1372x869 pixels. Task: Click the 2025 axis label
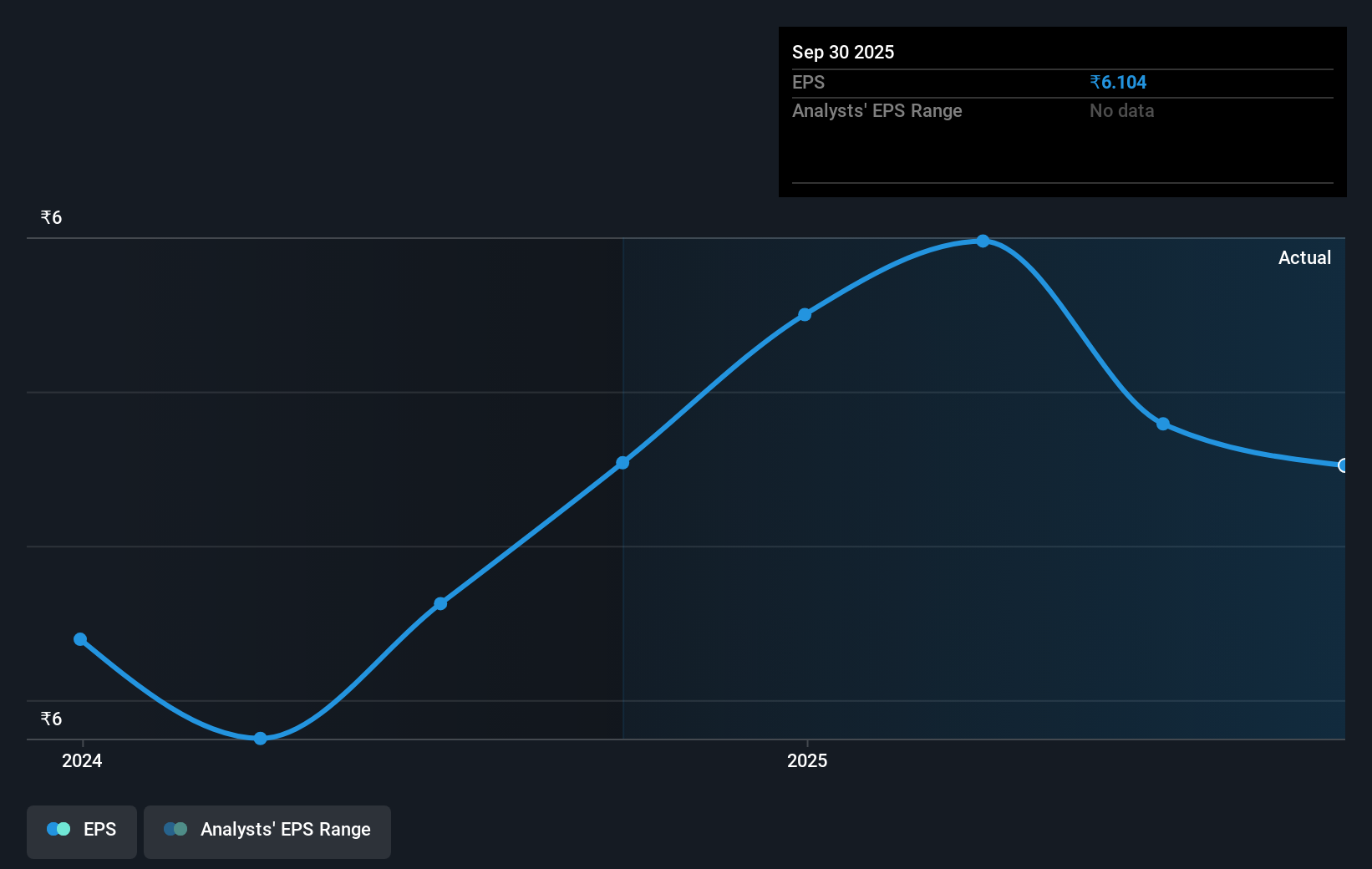(807, 760)
